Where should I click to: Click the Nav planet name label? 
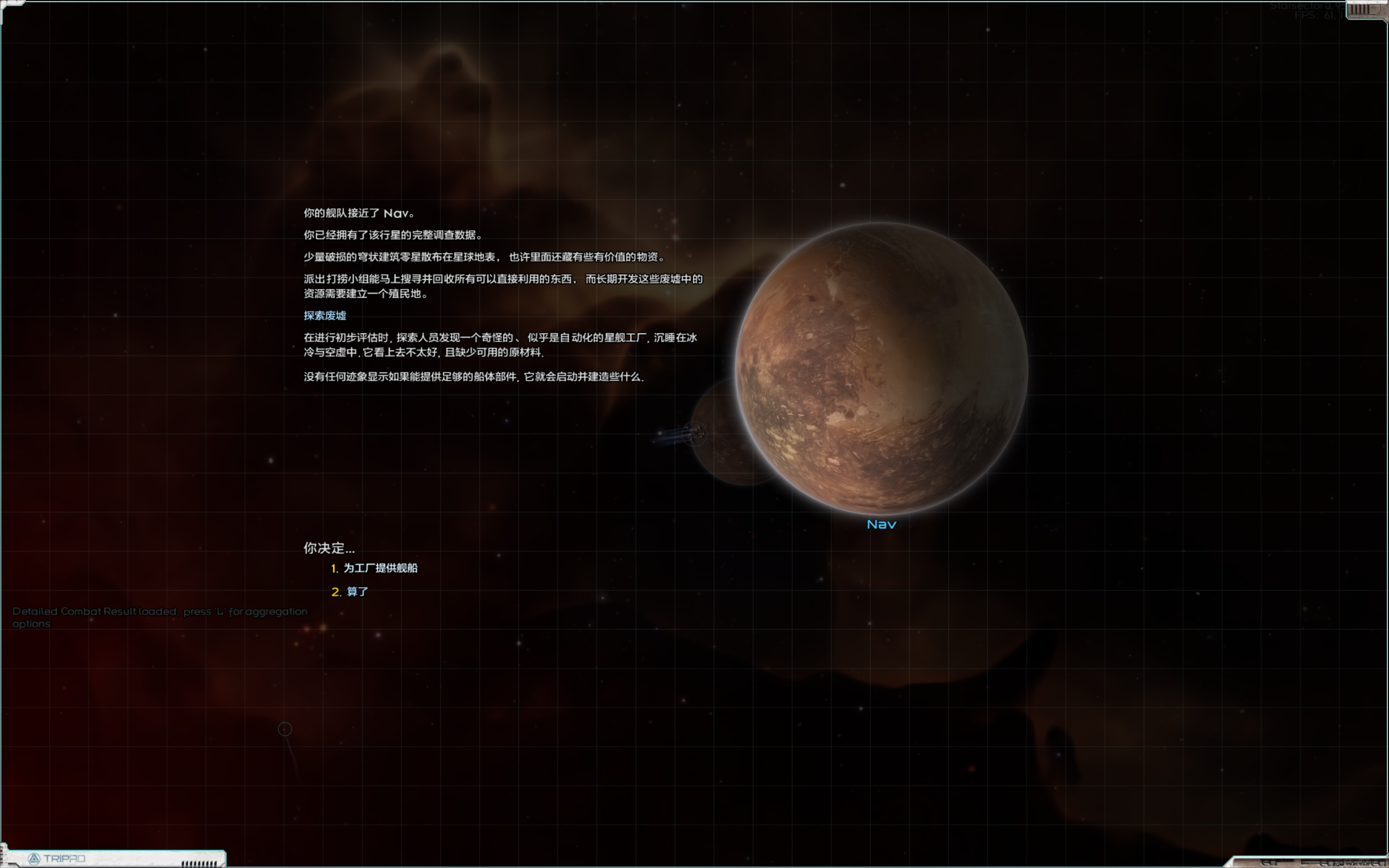tap(882, 523)
